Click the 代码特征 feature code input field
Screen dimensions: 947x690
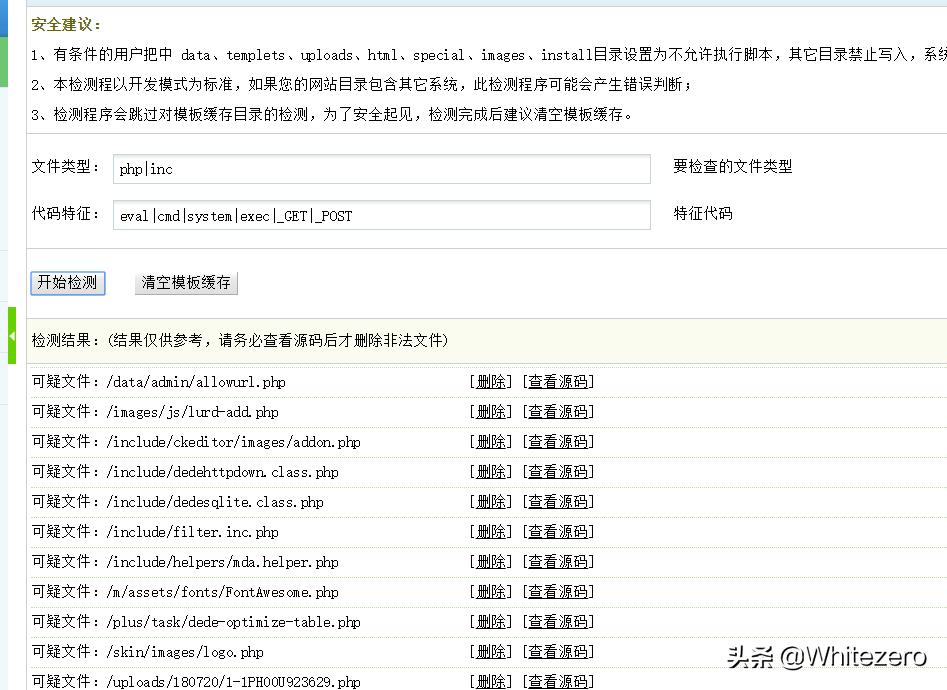pyautogui.click(x=380, y=215)
